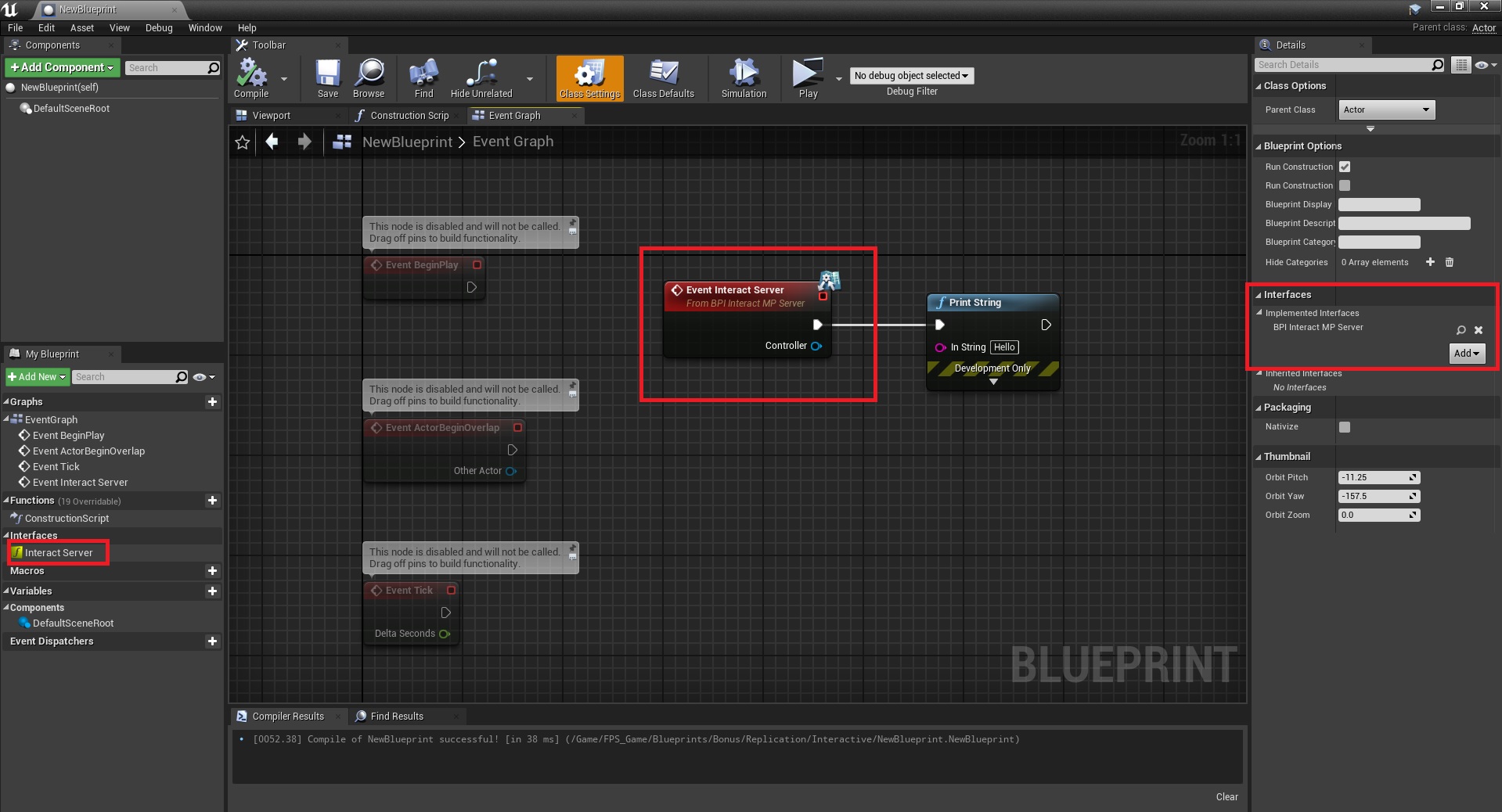Save the blueprint with Save icon
Viewport: 1502px width, 812px height.
coord(327,74)
